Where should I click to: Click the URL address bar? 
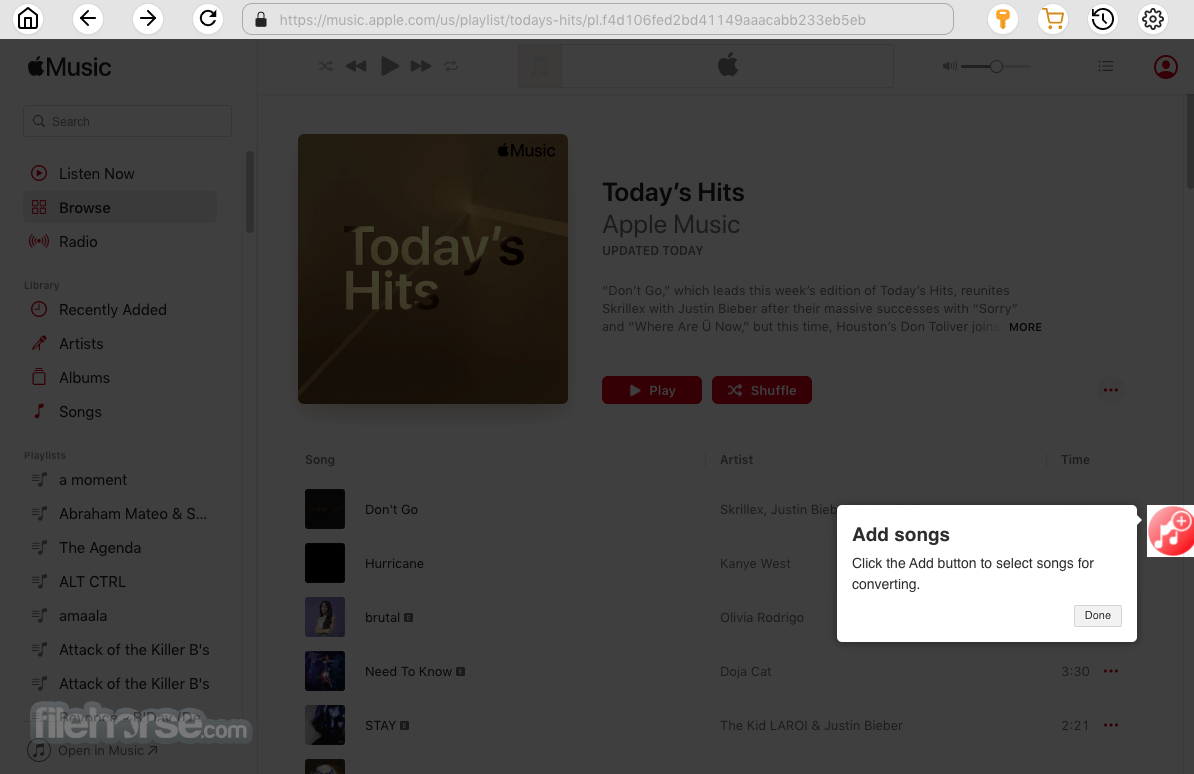(598, 19)
